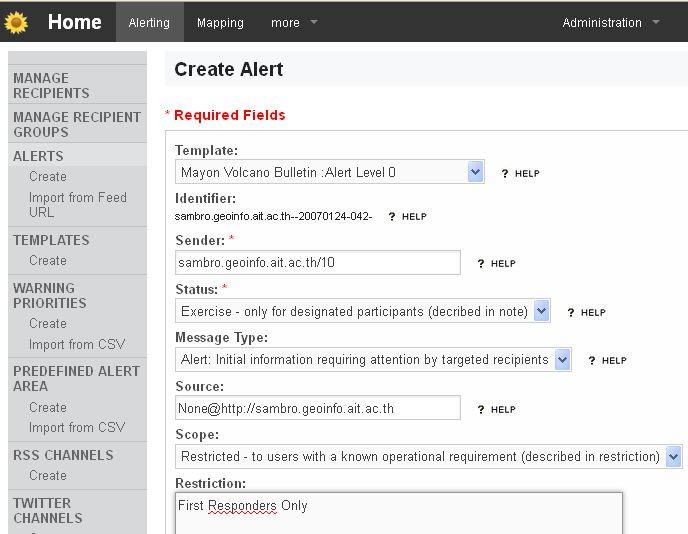Click into the Sender text field
Viewport: 688px width, 534px height.
pyautogui.click(x=317, y=262)
